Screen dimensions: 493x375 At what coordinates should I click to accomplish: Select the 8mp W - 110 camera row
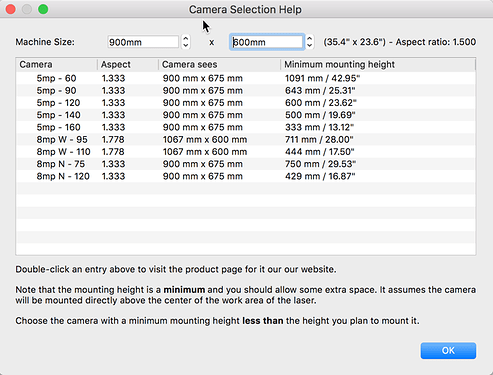[246, 152]
